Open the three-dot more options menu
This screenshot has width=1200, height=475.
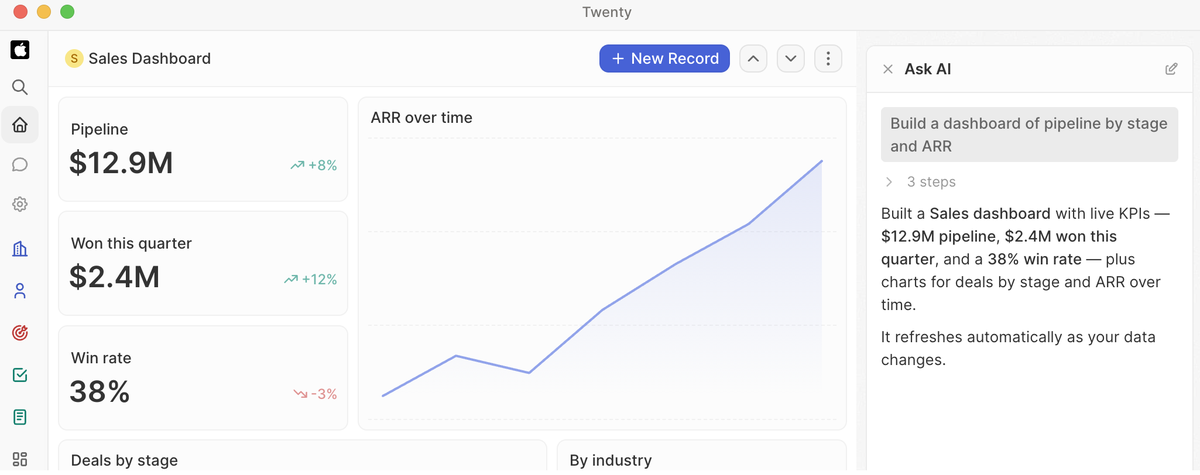click(828, 59)
